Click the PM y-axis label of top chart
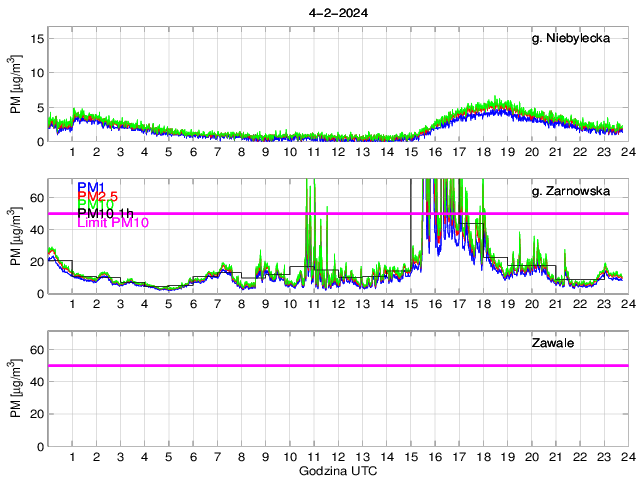Screen dimensions: 640x480 tap(15, 85)
